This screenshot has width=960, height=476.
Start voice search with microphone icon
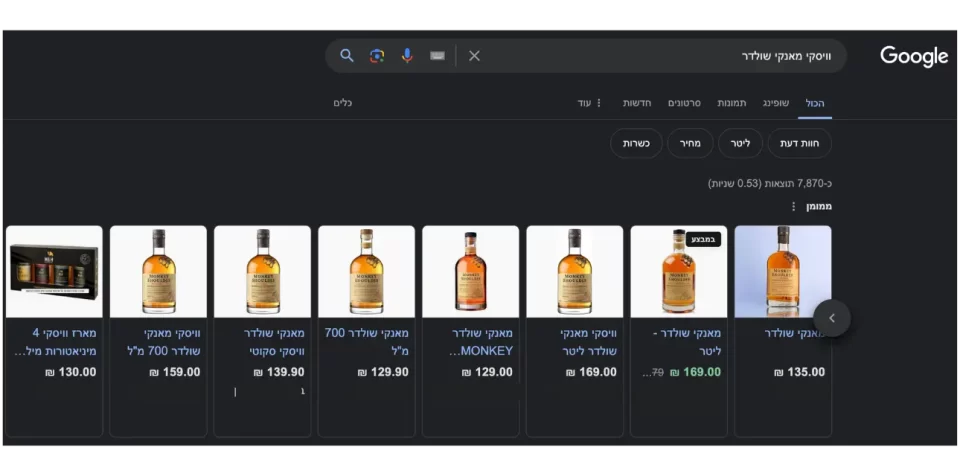coord(407,56)
